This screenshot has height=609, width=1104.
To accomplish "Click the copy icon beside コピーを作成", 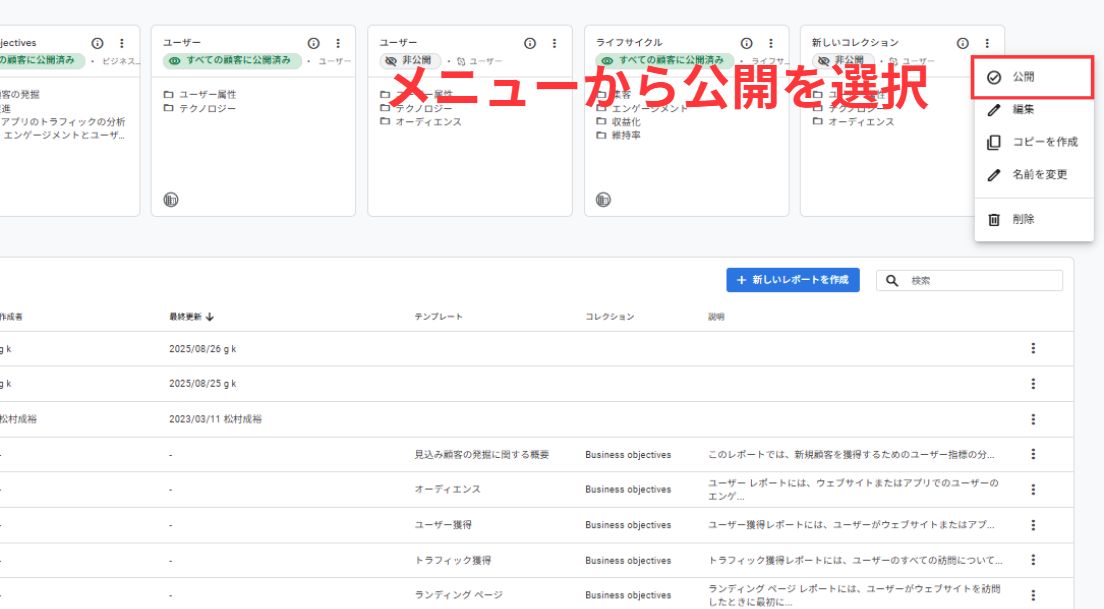I will [993, 142].
